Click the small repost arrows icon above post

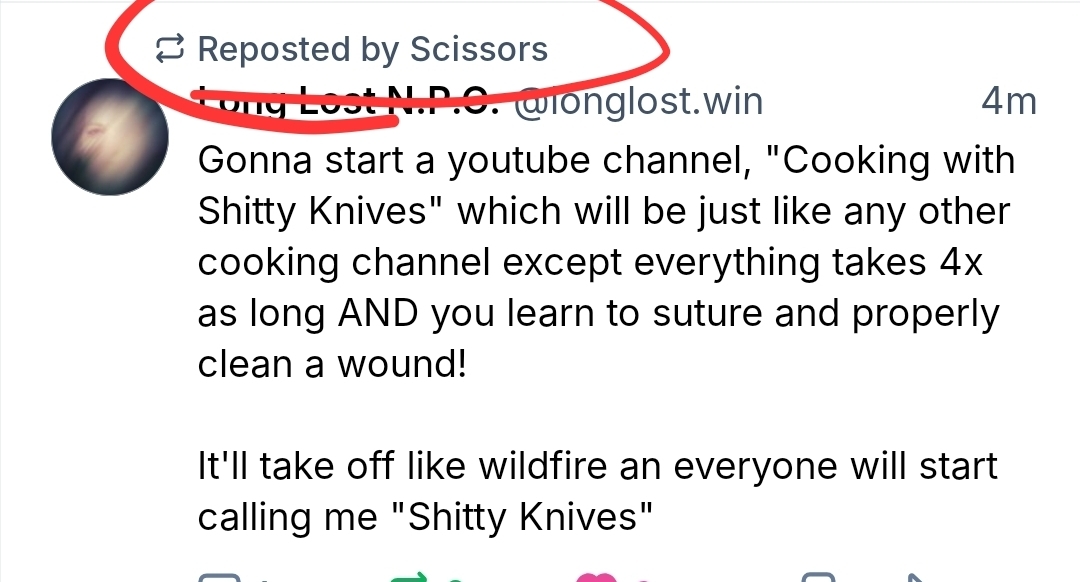(171, 49)
